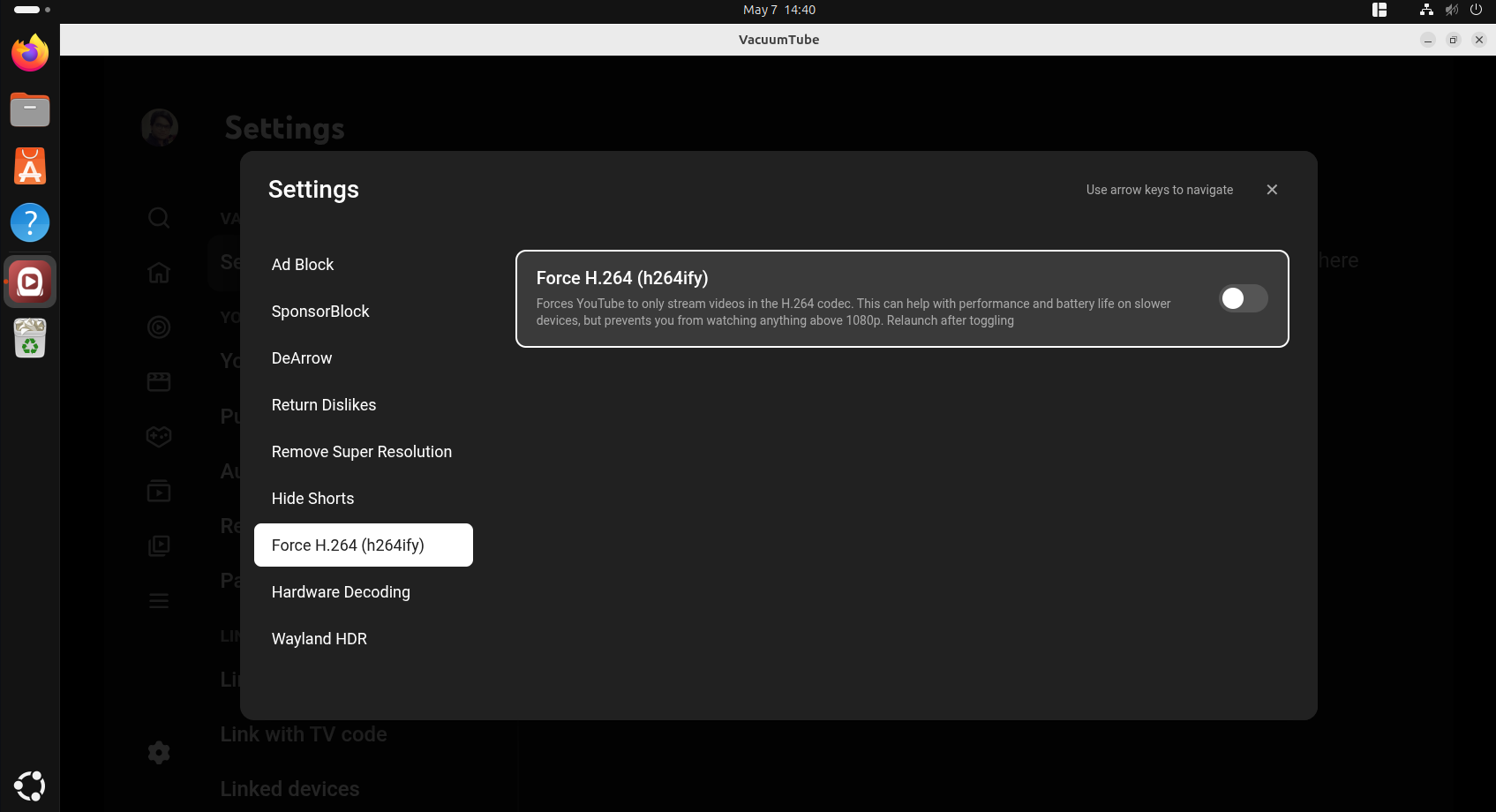Open Show Applications via the Ubuntu logo

click(x=30, y=786)
